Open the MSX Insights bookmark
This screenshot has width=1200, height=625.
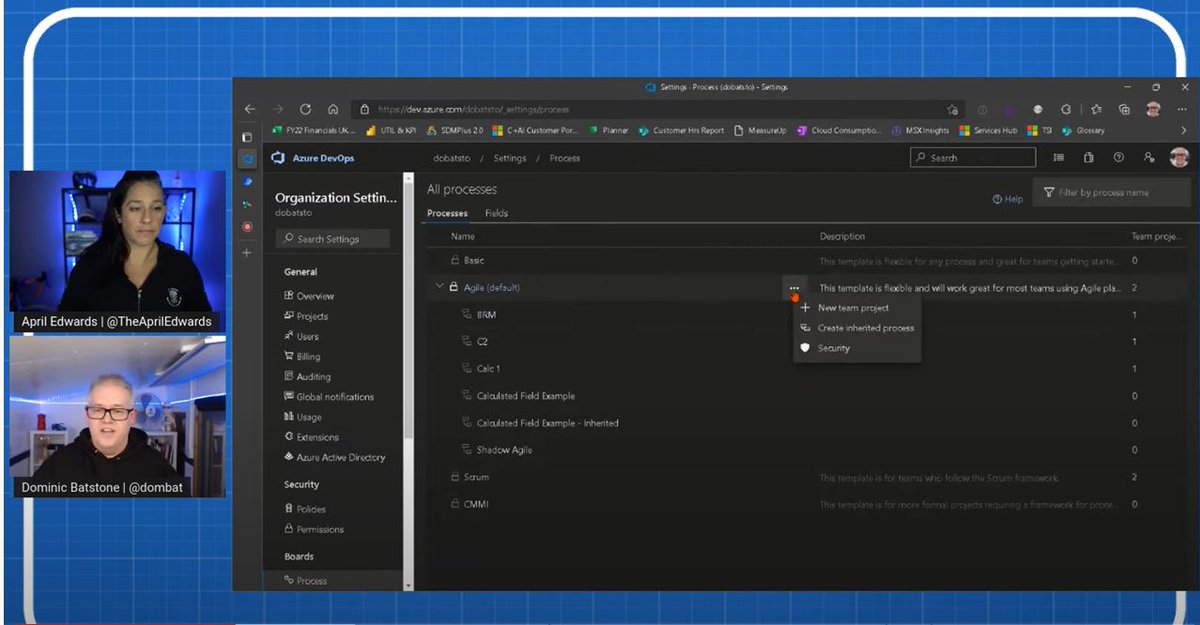(x=921, y=131)
